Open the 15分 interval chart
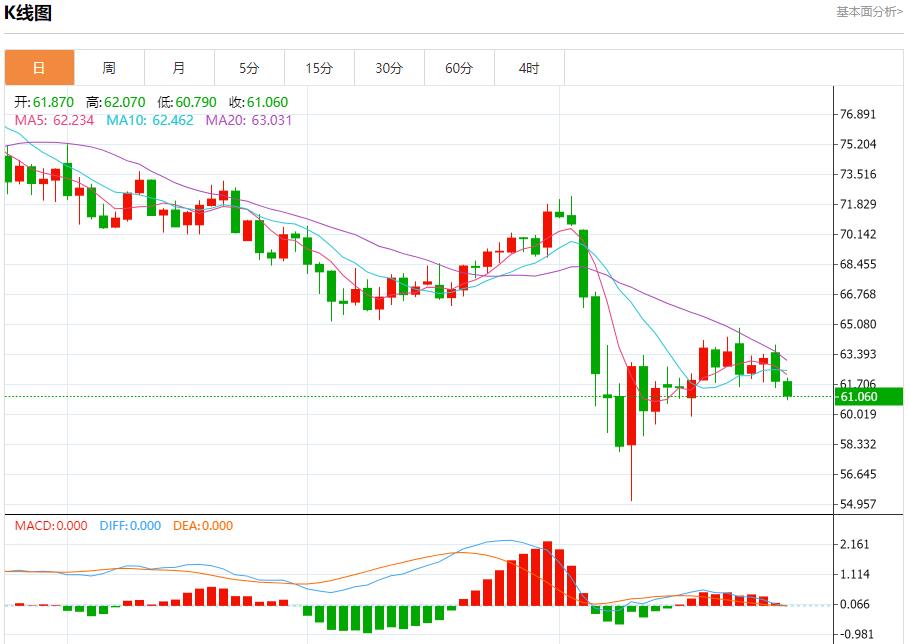This screenshot has width=908, height=644. (319, 68)
